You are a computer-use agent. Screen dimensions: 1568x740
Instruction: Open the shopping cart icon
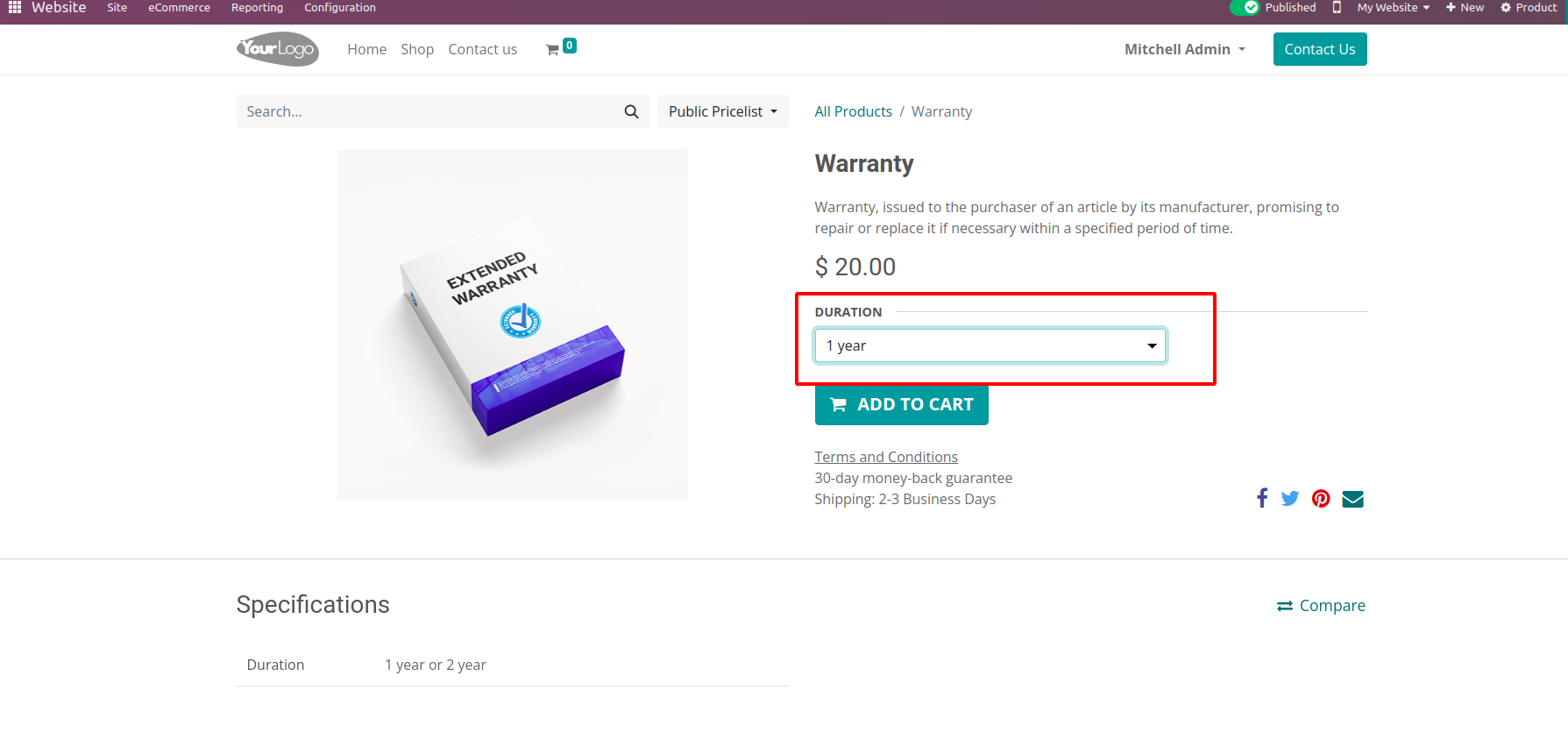point(553,50)
